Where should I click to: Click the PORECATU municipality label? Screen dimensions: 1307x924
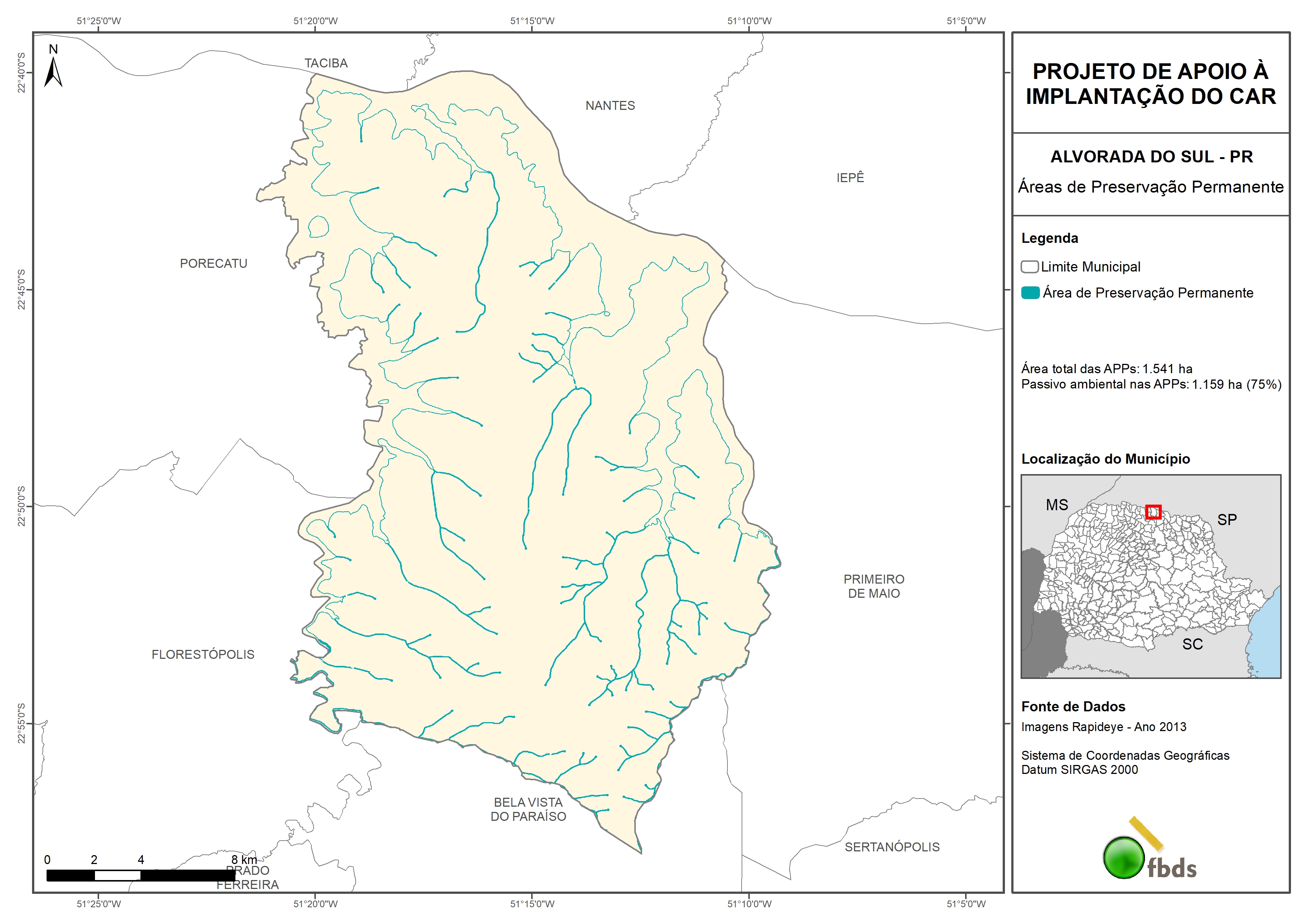pyautogui.click(x=213, y=264)
